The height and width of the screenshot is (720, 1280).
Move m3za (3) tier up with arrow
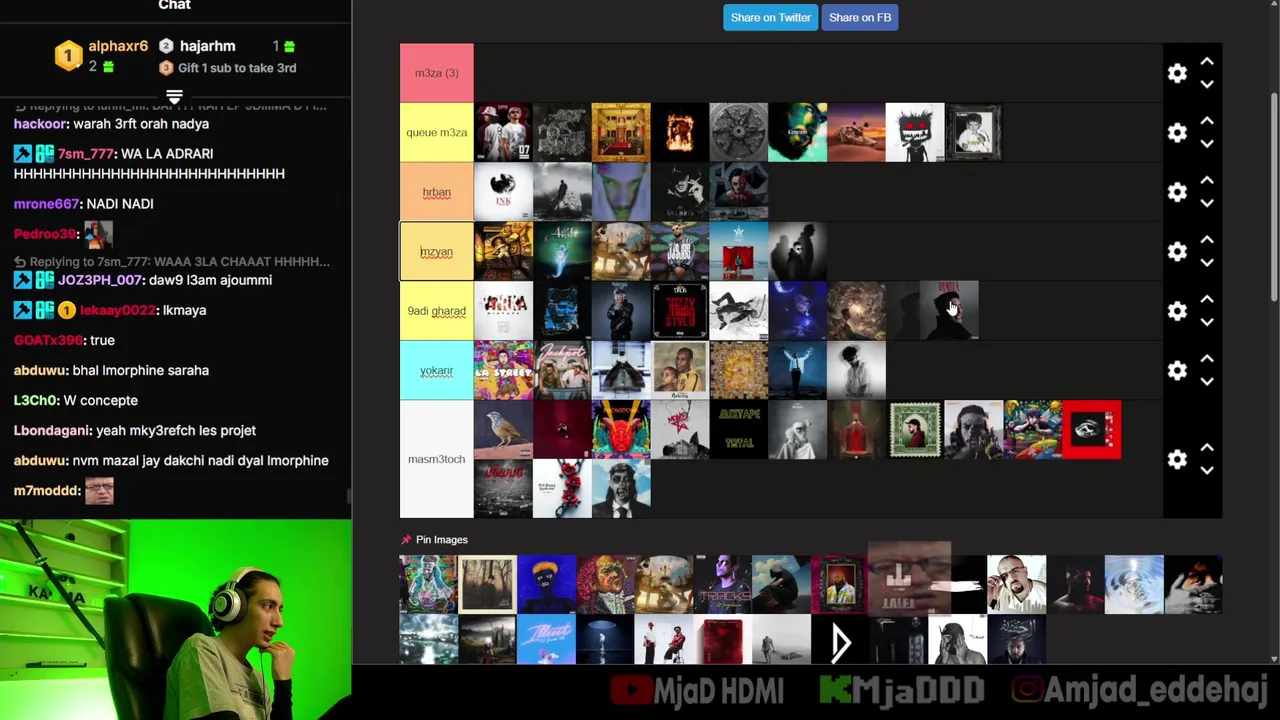coord(1207,62)
